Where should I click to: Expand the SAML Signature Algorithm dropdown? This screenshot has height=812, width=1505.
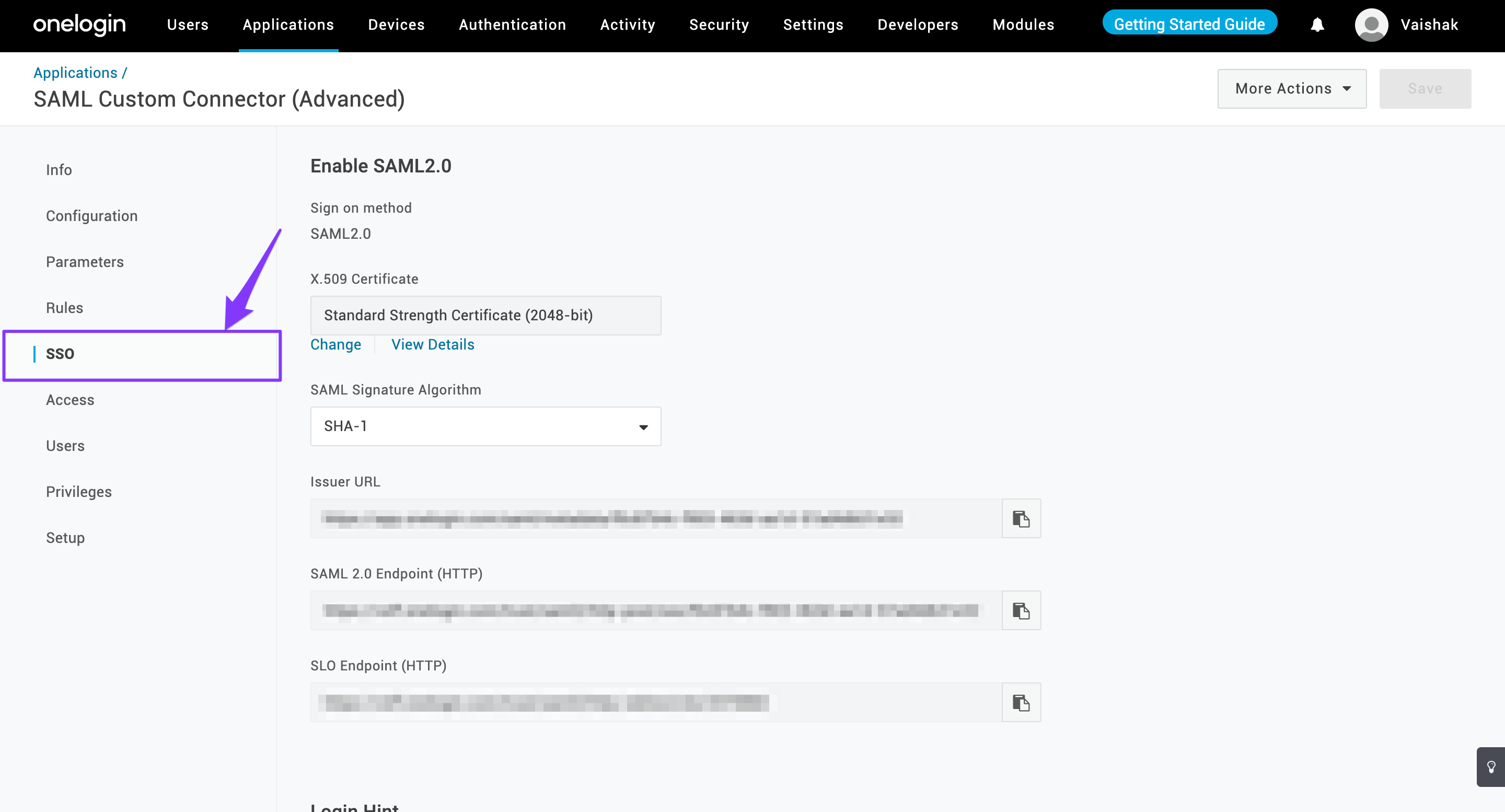pyautogui.click(x=485, y=426)
